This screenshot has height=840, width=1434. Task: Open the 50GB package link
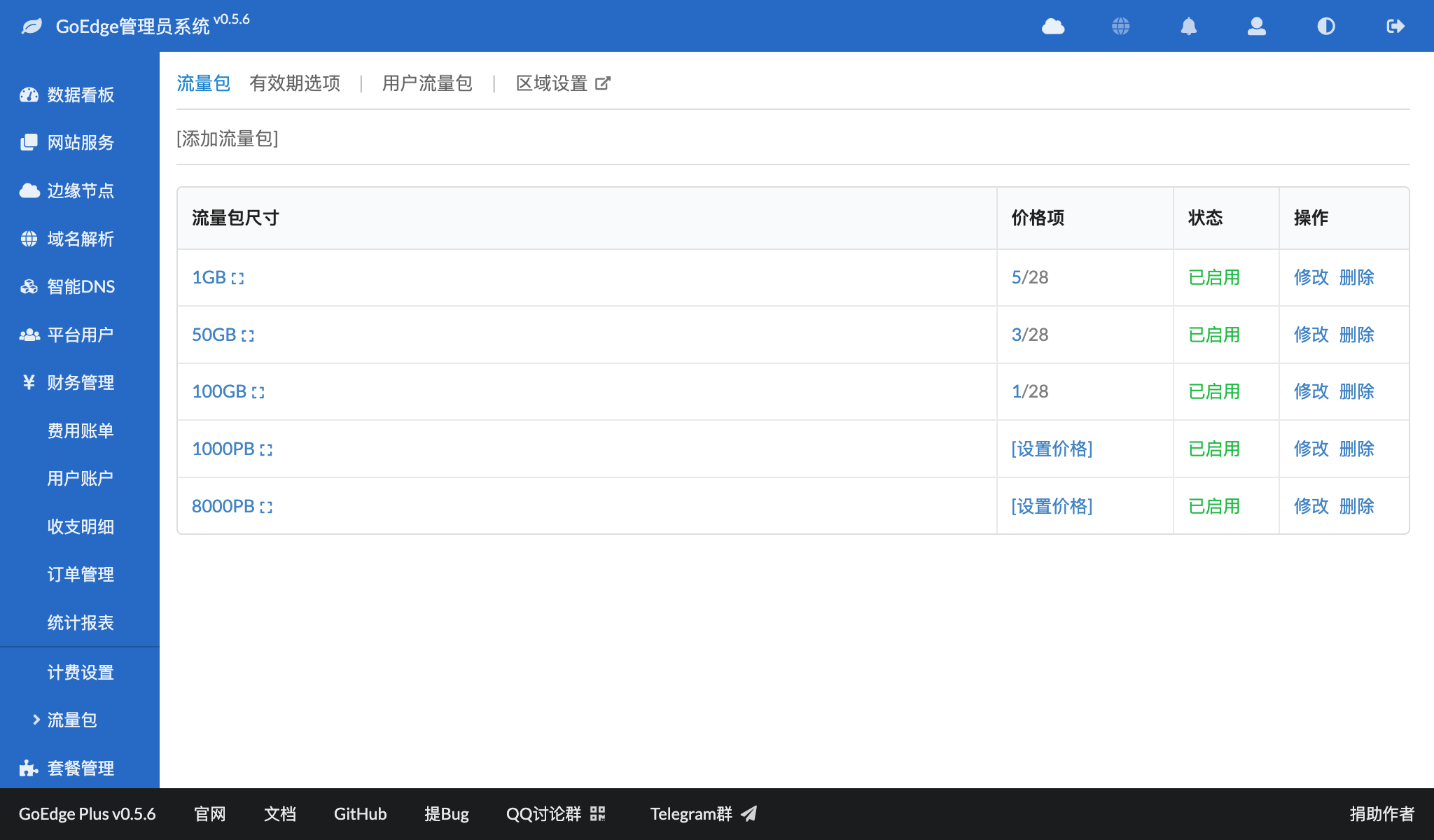coord(214,335)
